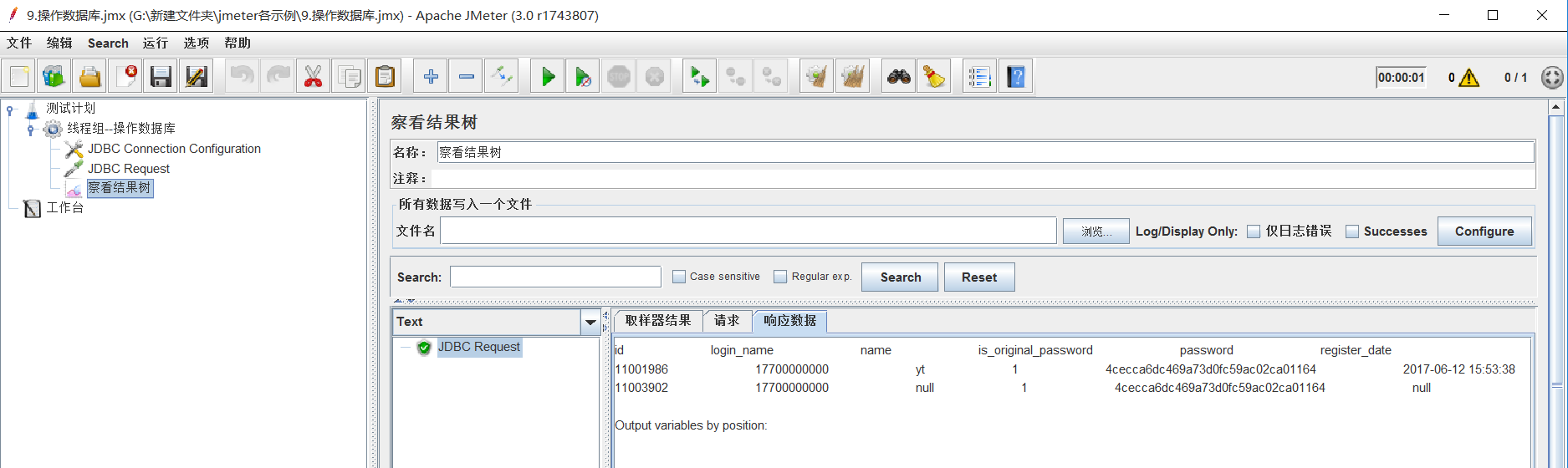The height and width of the screenshot is (468, 1568).
Task: Click the 注释 comment field
Action: (x=983, y=178)
